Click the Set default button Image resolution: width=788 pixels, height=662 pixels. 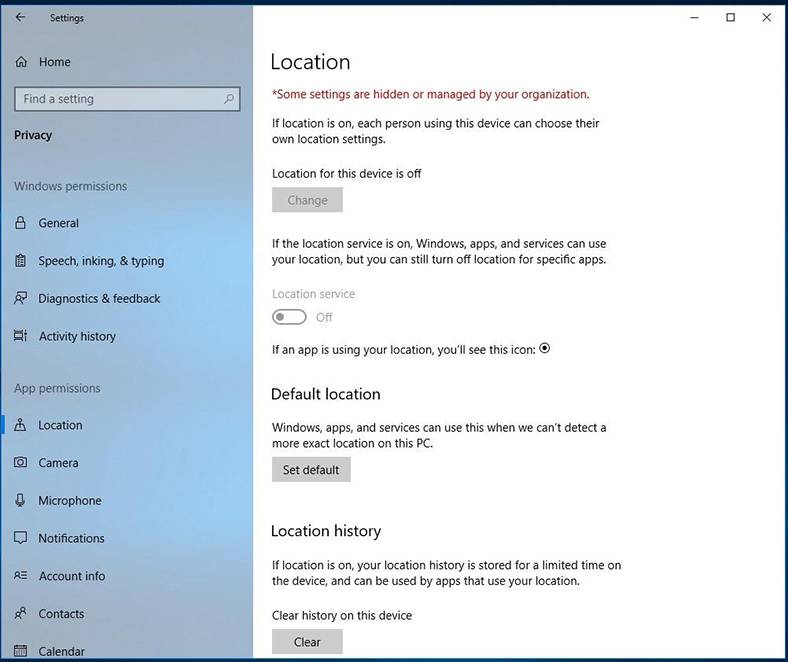point(311,469)
